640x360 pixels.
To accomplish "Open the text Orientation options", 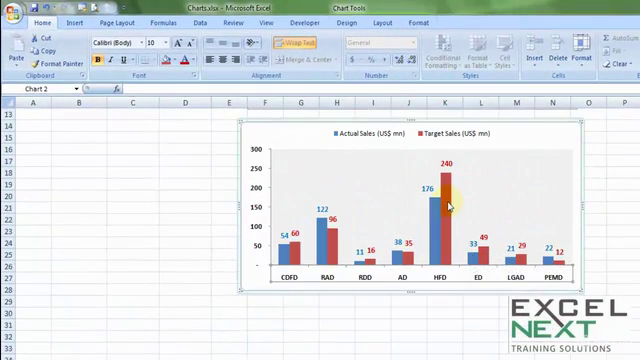I will pyautogui.click(x=253, y=42).
